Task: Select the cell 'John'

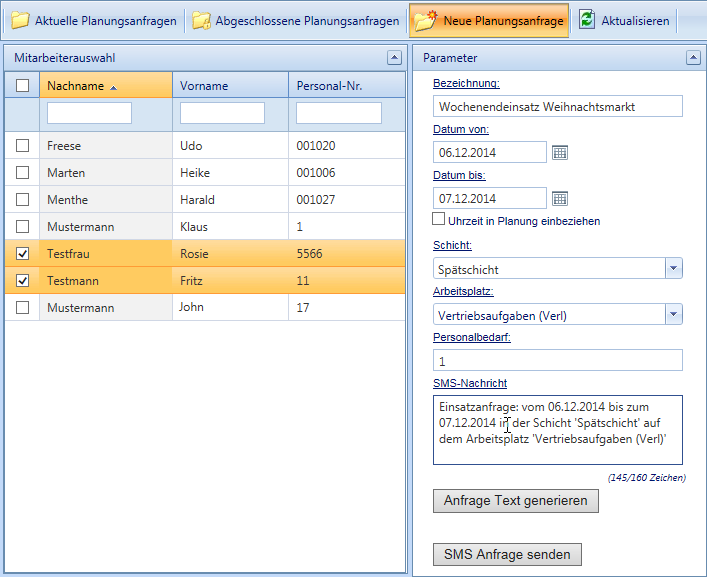Action: pos(230,307)
